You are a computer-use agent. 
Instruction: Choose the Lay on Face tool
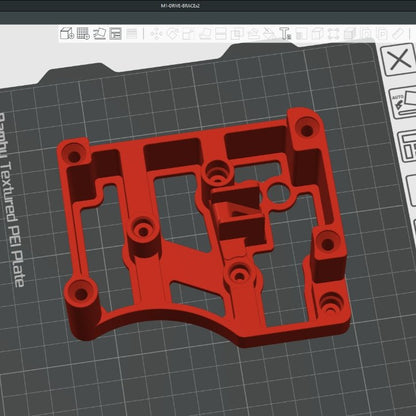[204, 34]
